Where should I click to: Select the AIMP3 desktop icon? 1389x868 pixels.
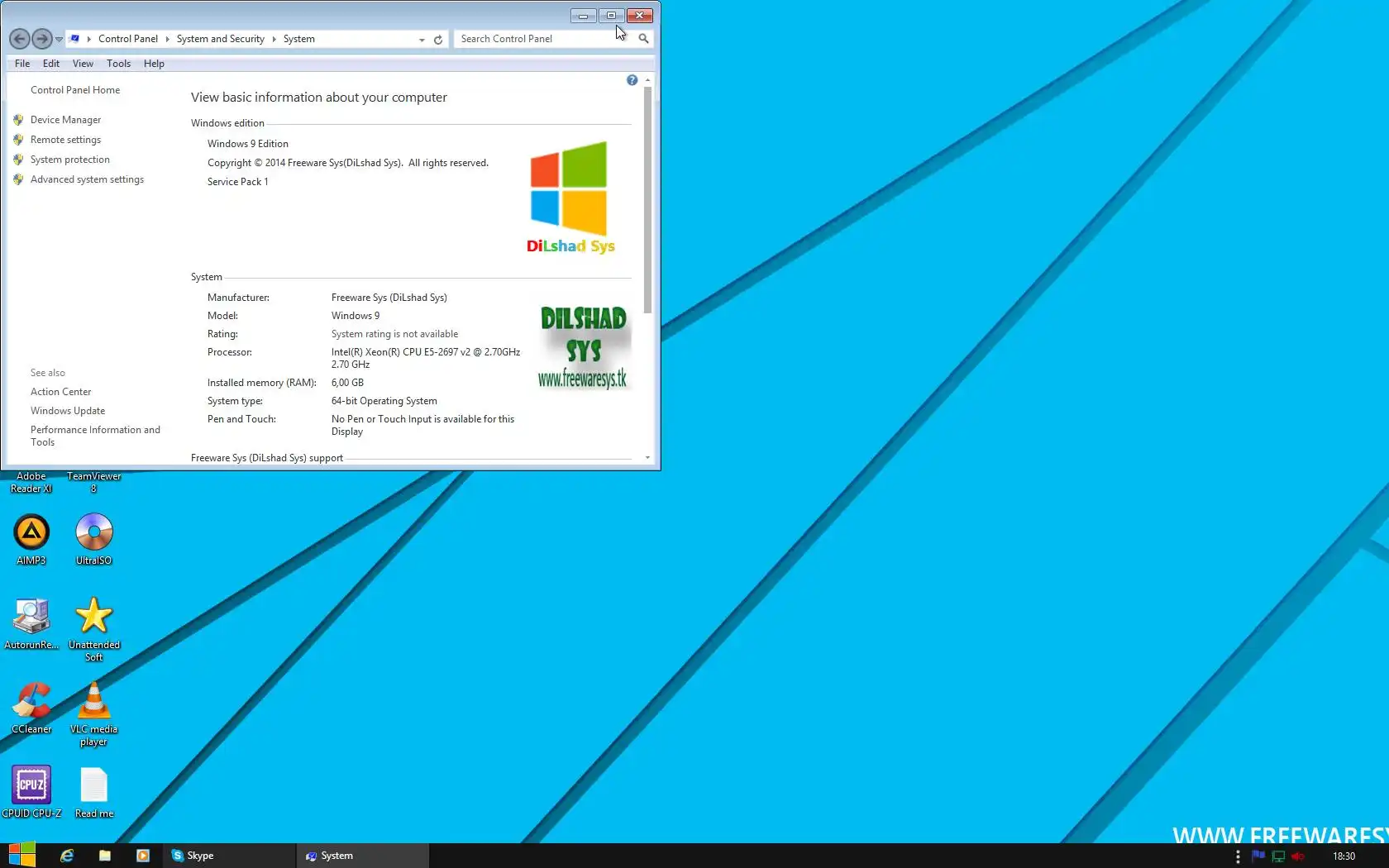tap(31, 540)
